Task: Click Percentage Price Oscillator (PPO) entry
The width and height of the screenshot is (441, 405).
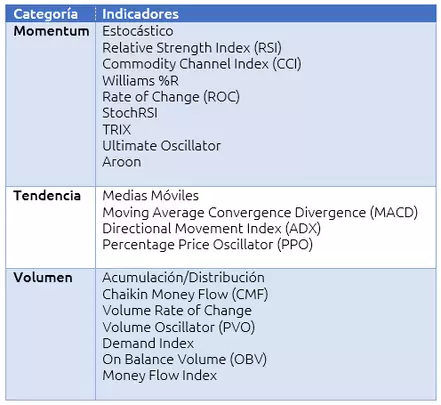Action: point(207,245)
